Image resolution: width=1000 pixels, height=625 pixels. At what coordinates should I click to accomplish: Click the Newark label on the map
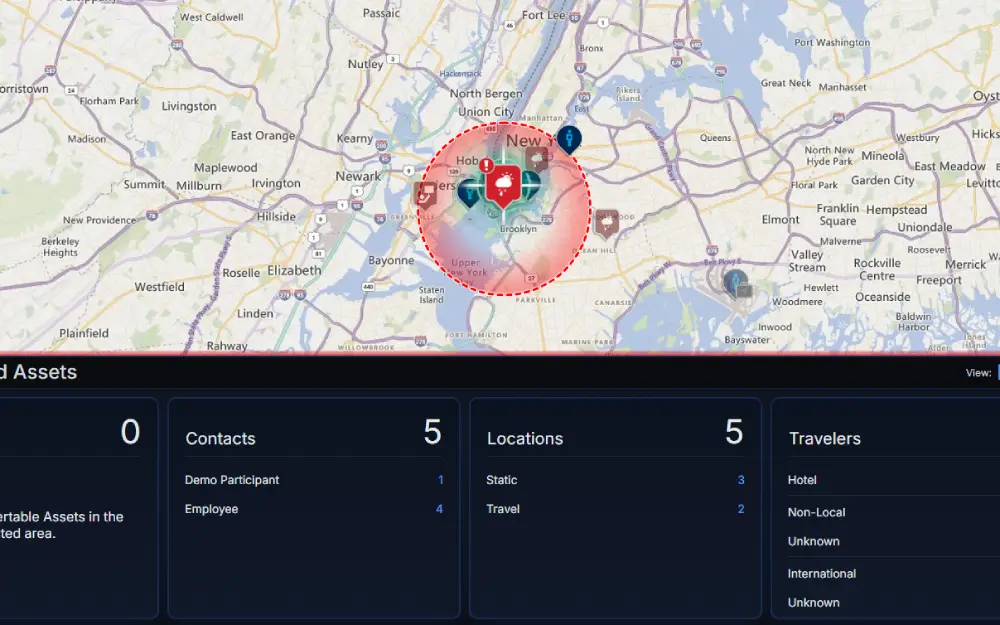coord(358,176)
